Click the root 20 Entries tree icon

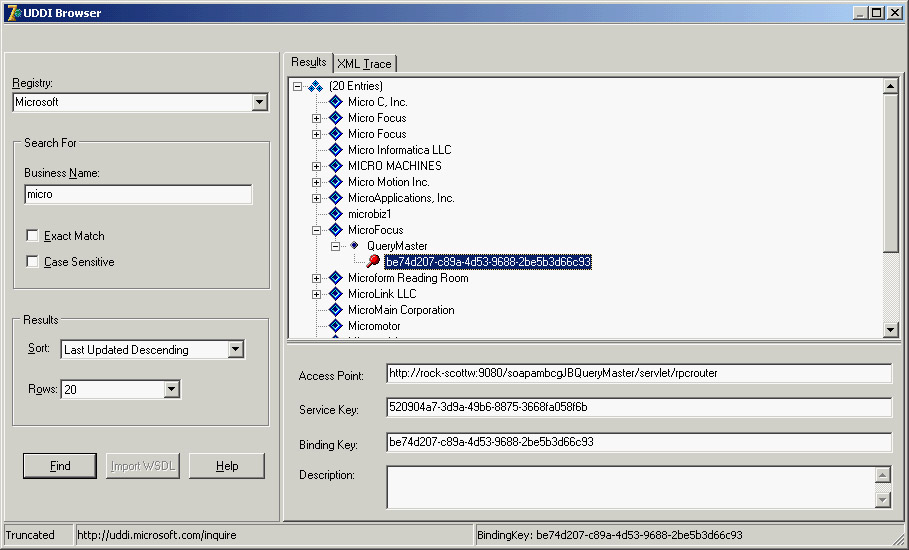pos(315,87)
